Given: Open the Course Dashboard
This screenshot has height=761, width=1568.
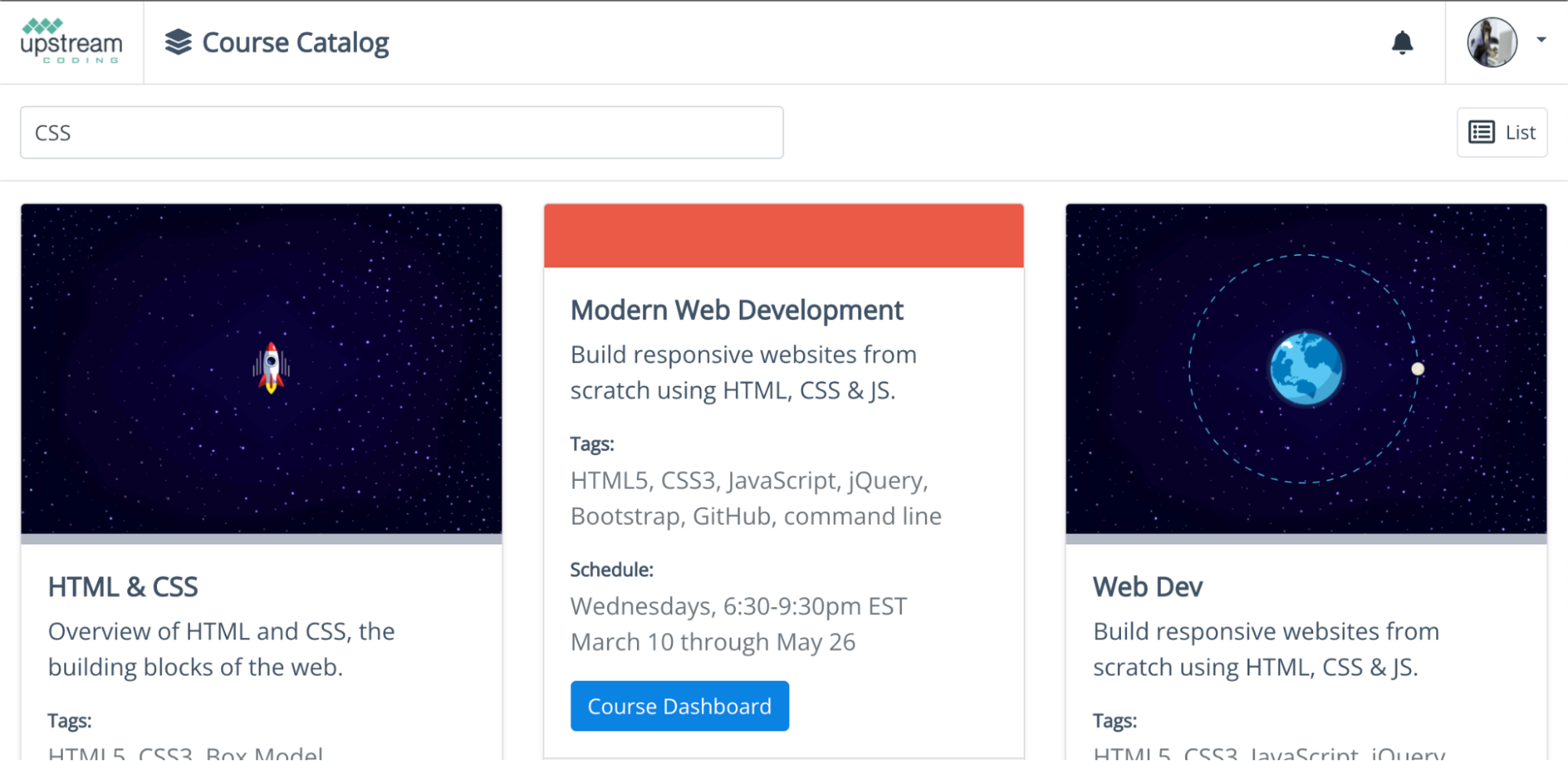Looking at the screenshot, I should pyautogui.click(x=679, y=706).
